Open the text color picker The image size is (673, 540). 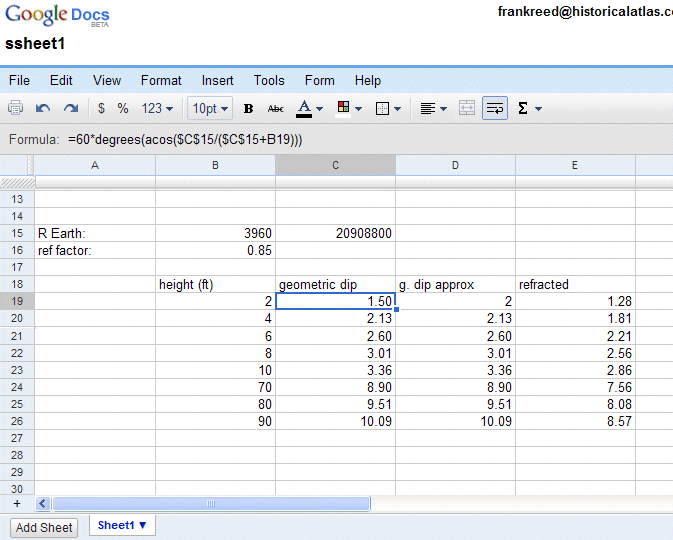coord(311,108)
